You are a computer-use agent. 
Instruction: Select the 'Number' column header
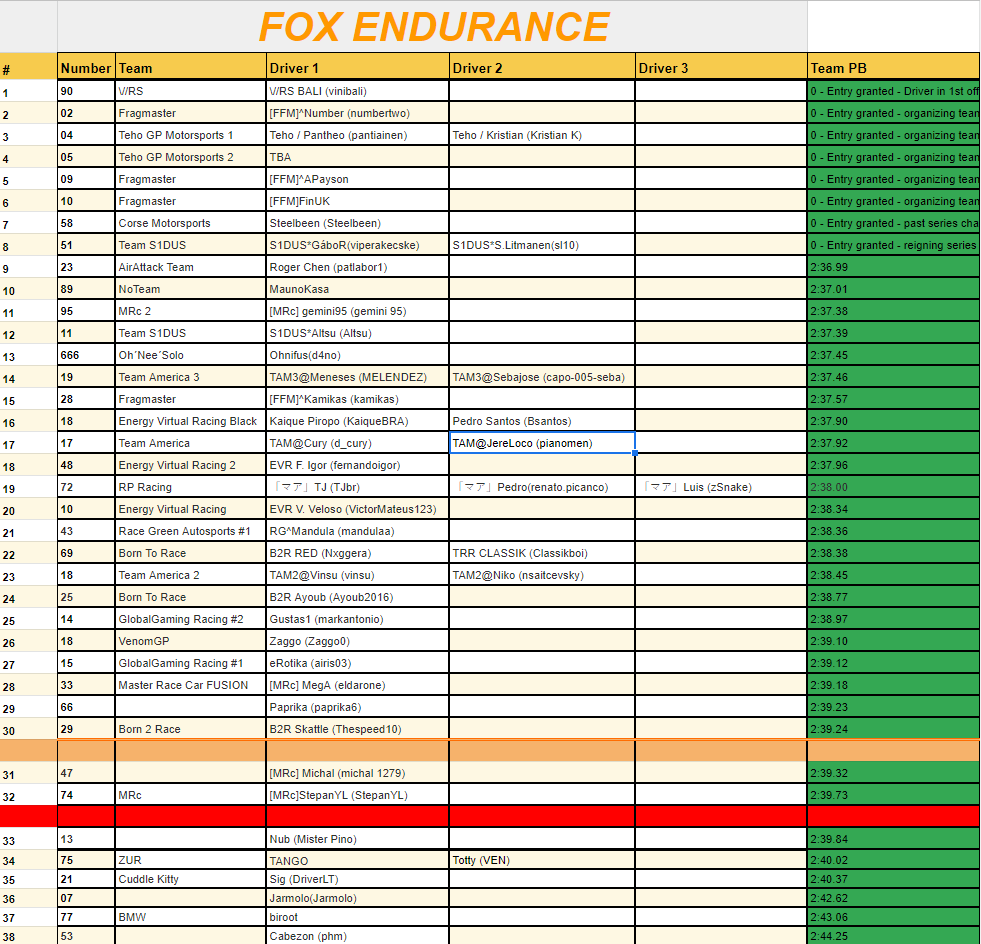86,68
